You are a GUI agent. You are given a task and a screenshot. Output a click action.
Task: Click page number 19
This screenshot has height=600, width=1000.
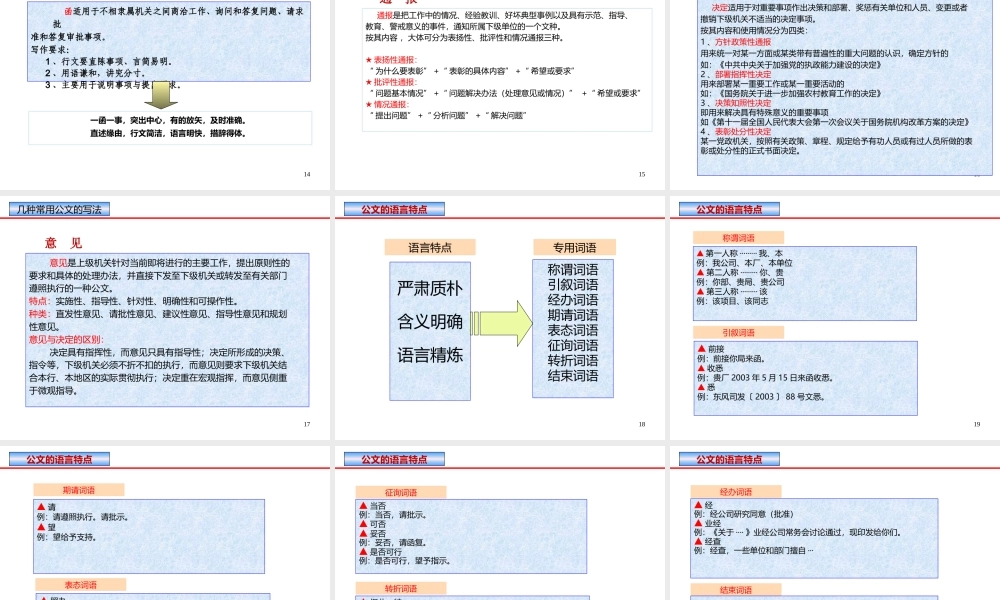tap(976, 424)
